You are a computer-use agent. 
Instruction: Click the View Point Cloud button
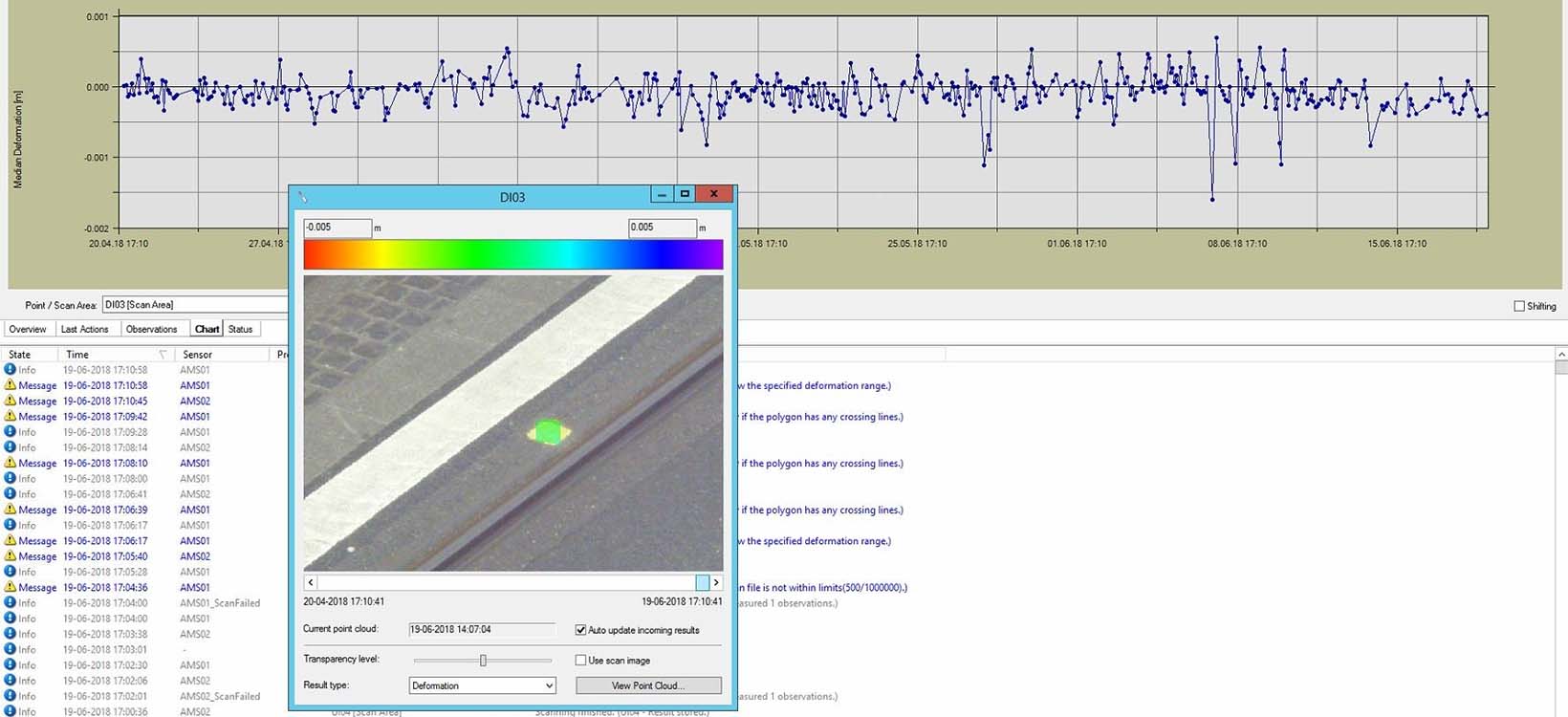[x=647, y=685]
